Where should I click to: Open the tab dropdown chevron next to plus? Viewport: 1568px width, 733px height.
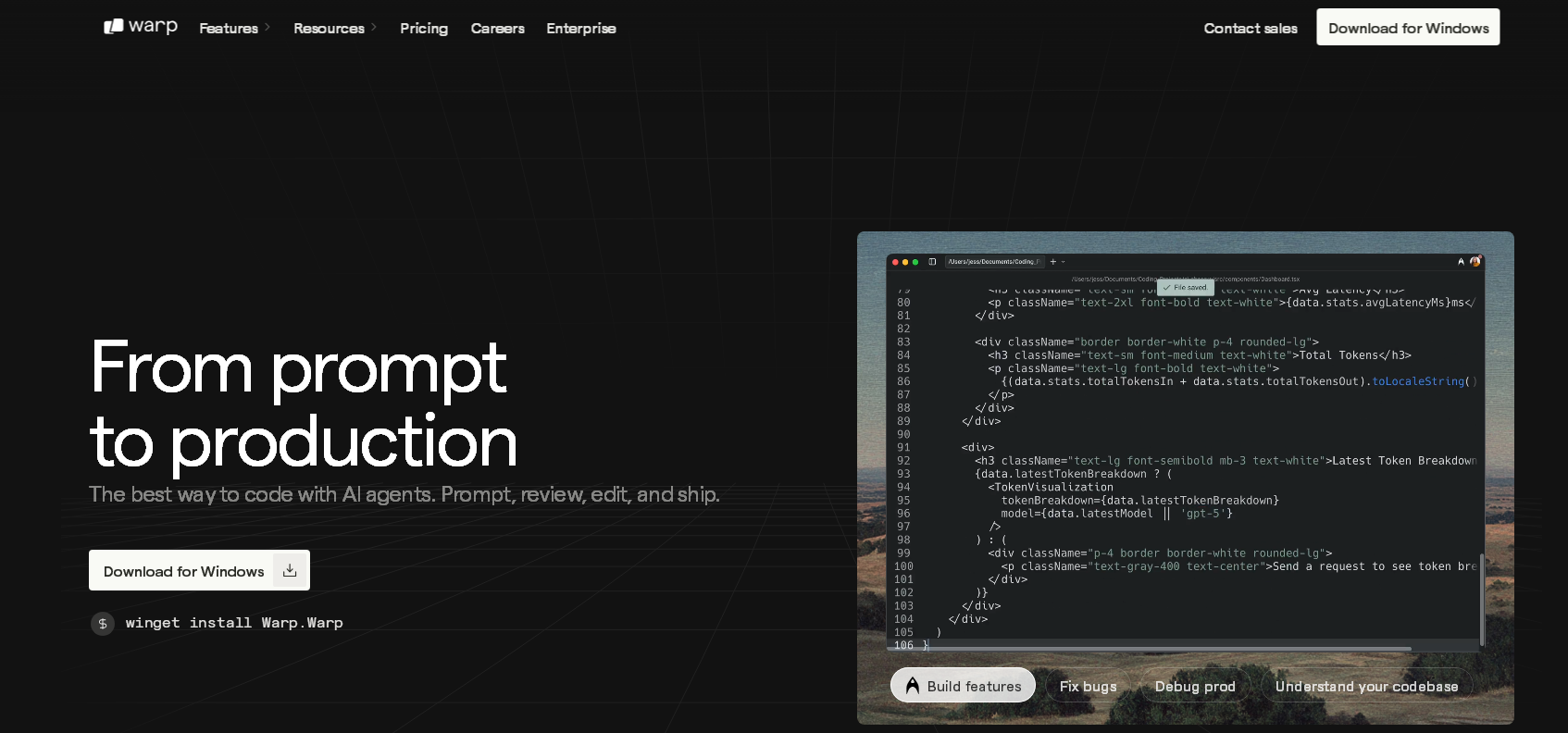tap(1063, 262)
